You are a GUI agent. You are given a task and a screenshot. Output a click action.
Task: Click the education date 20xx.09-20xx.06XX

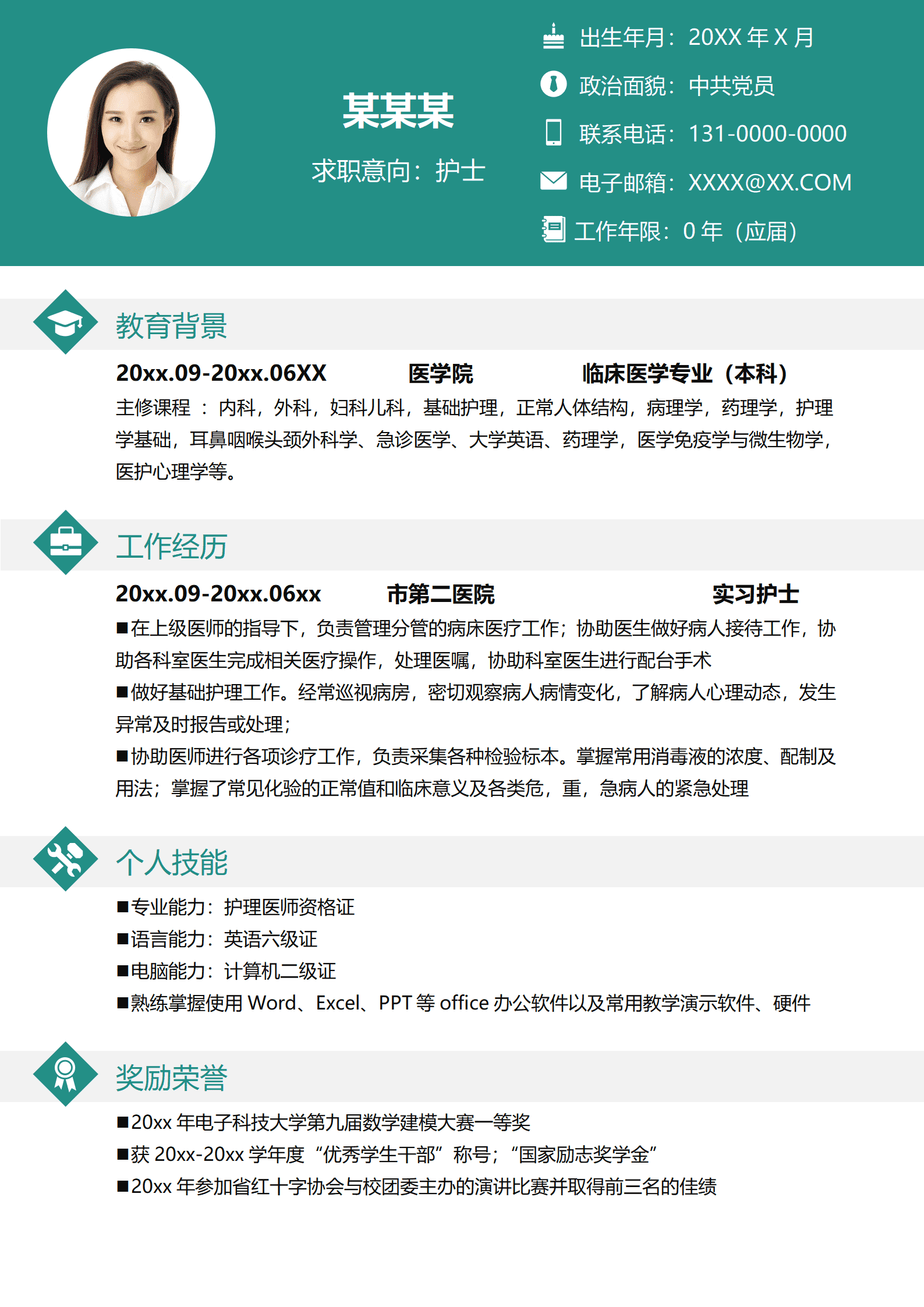[x=221, y=373]
